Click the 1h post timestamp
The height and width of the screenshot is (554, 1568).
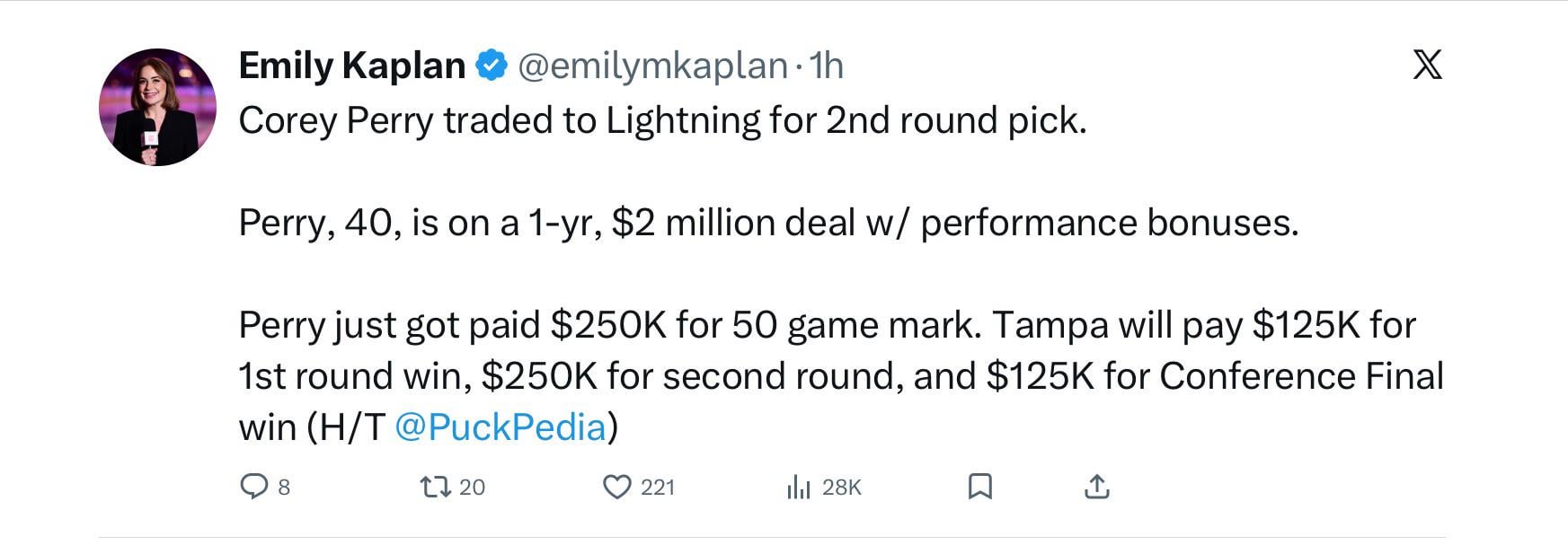tap(827, 66)
